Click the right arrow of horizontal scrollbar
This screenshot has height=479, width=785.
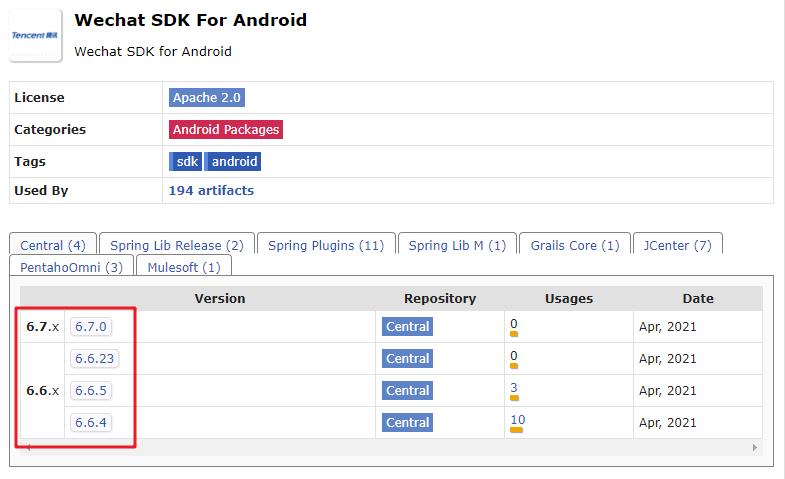point(754,447)
